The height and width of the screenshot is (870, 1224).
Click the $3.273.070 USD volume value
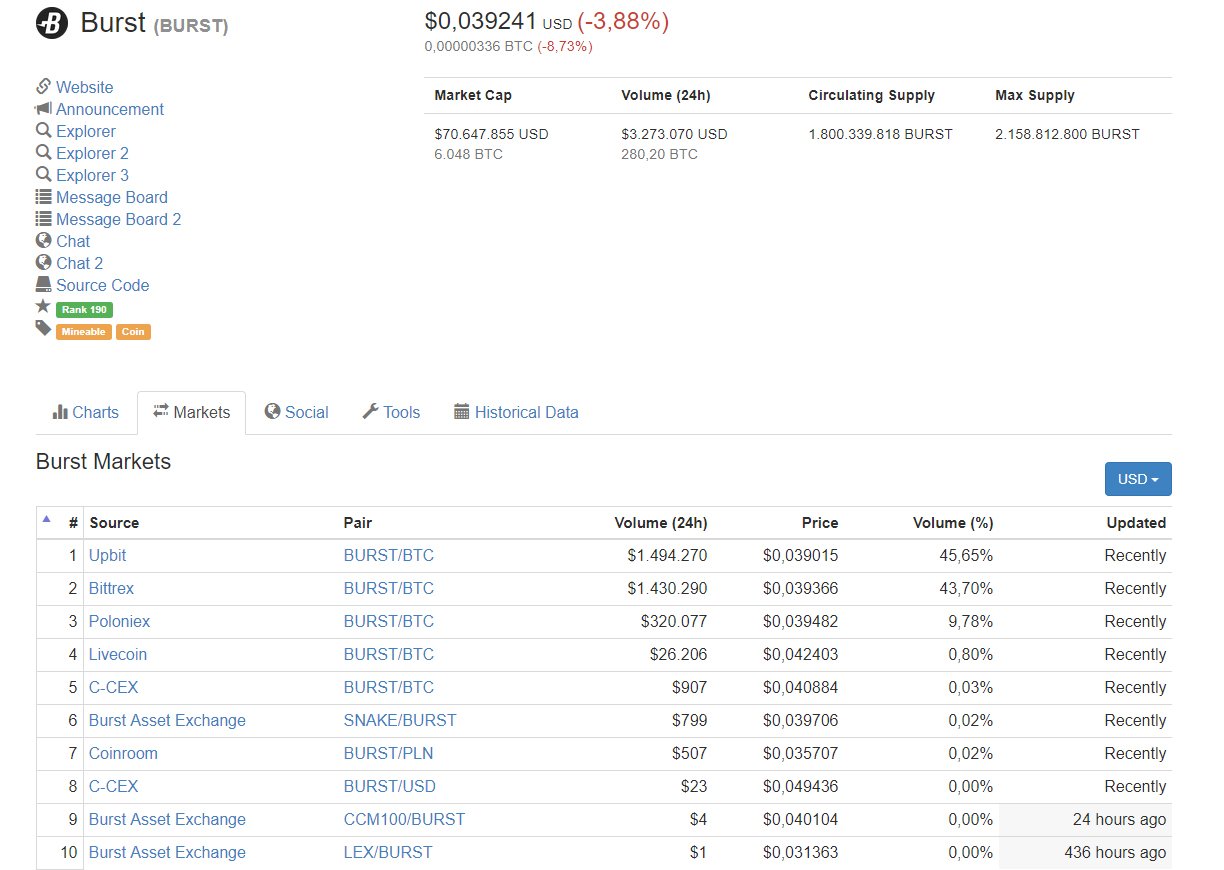click(x=674, y=134)
